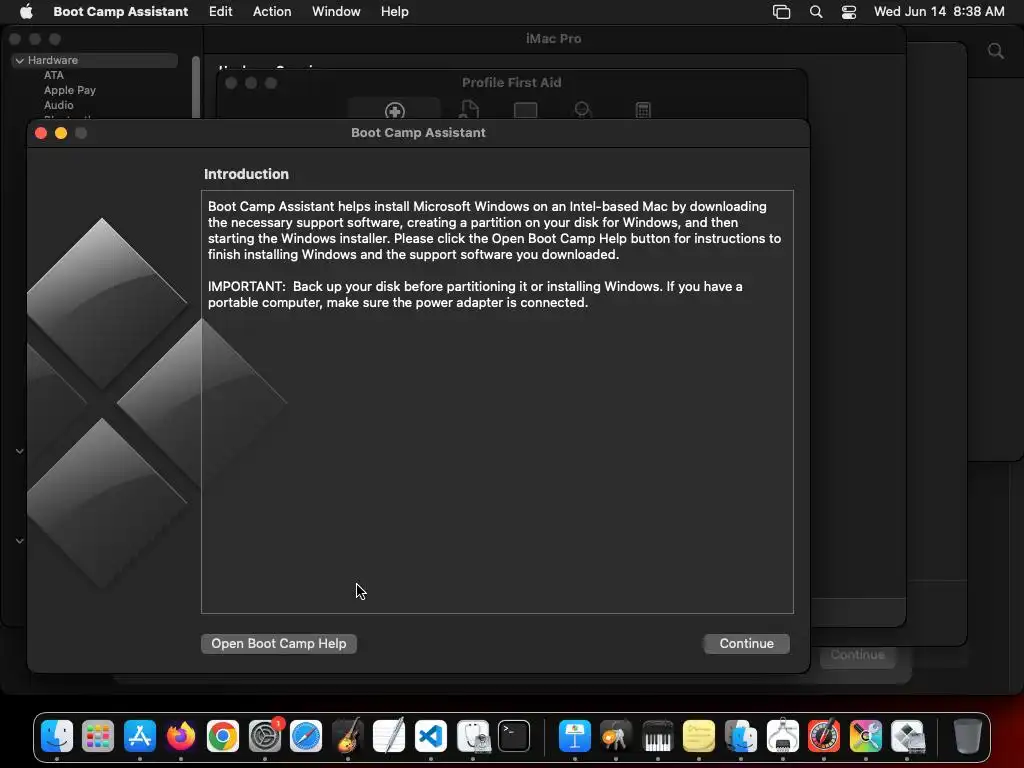Click calculator icon in Profile First Aid toolbar
This screenshot has width=1024, height=768.
coord(643,110)
